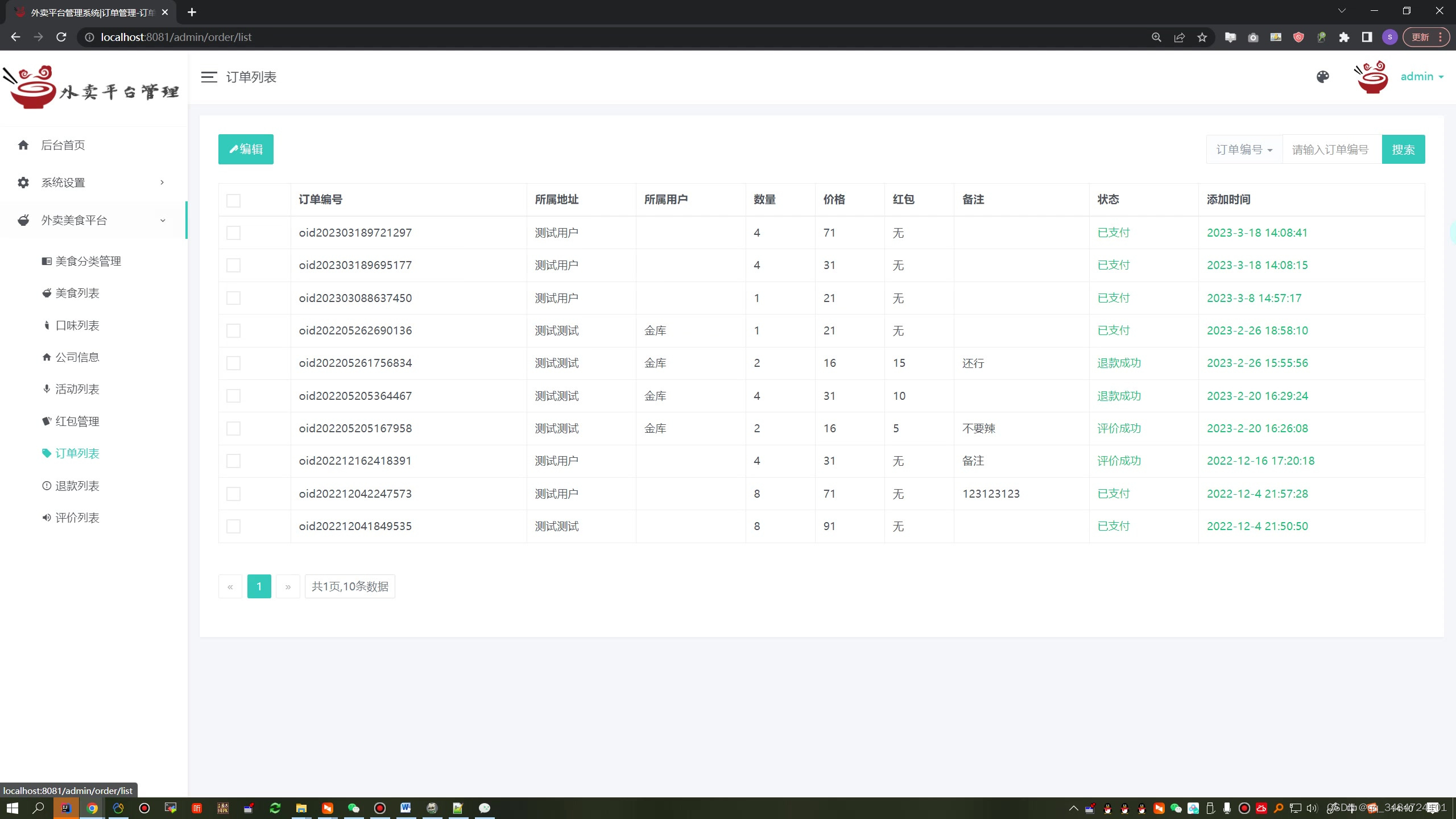Click the 公司信息 sidebar item
This screenshot has width=1456, height=819.
point(77,357)
